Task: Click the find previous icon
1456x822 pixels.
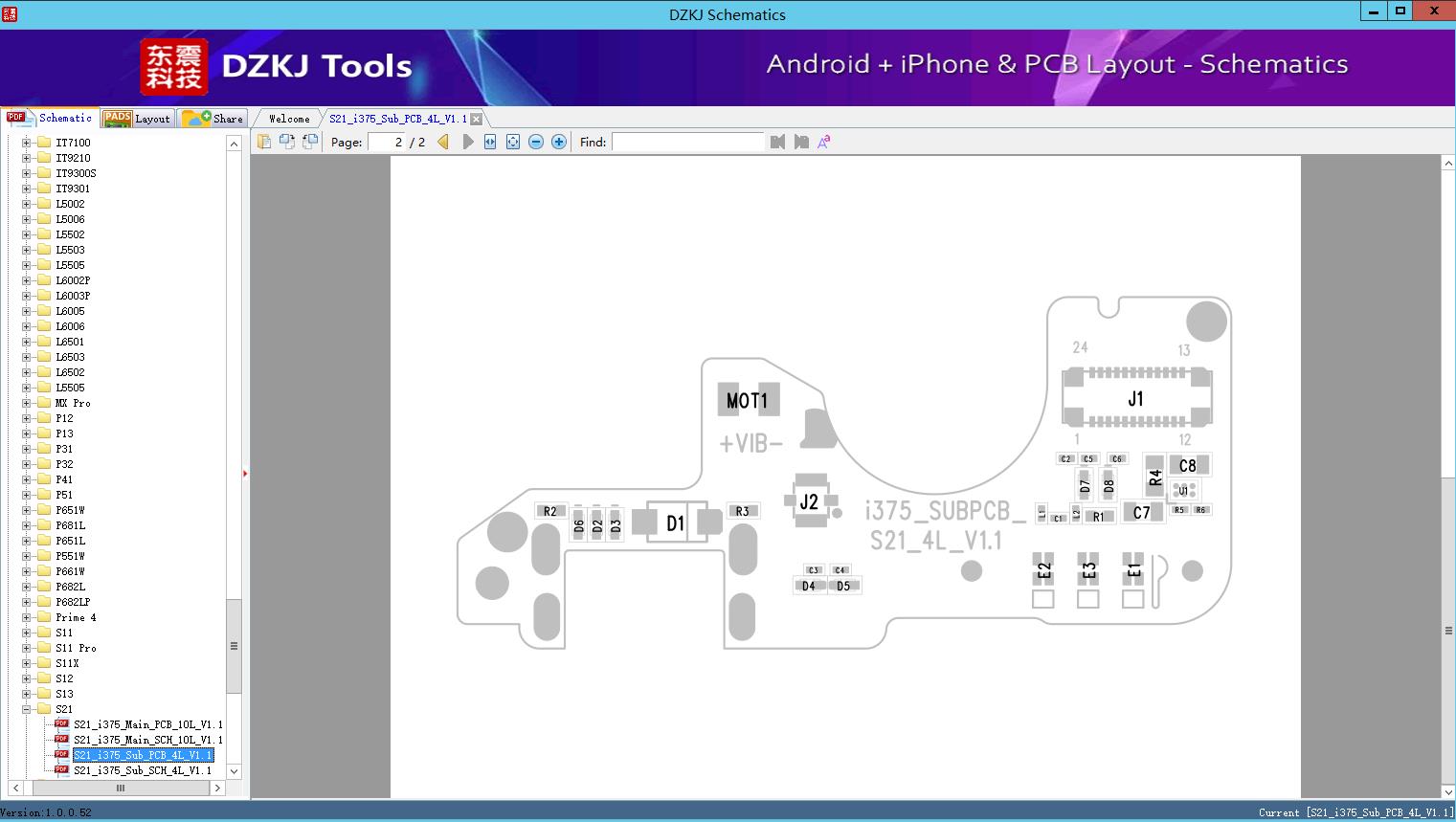Action: (x=777, y=142)
